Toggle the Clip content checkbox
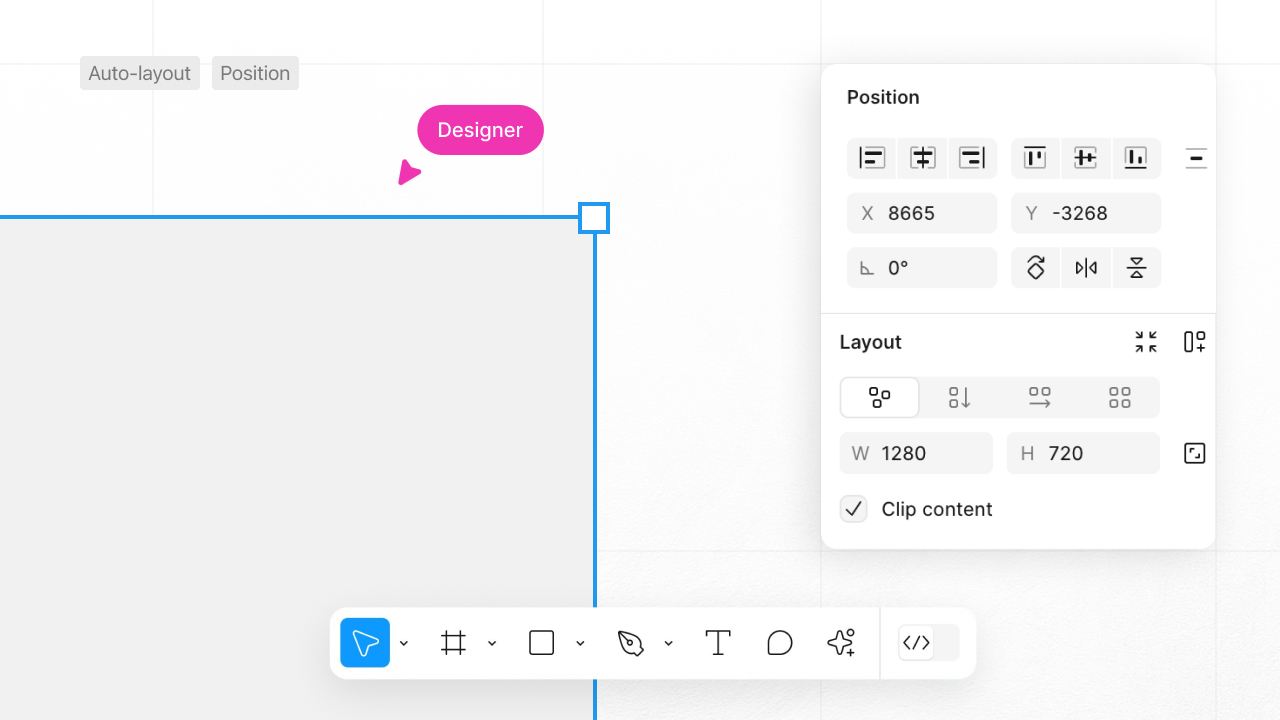Screen dimensions: 1280x720 (853, 509)
